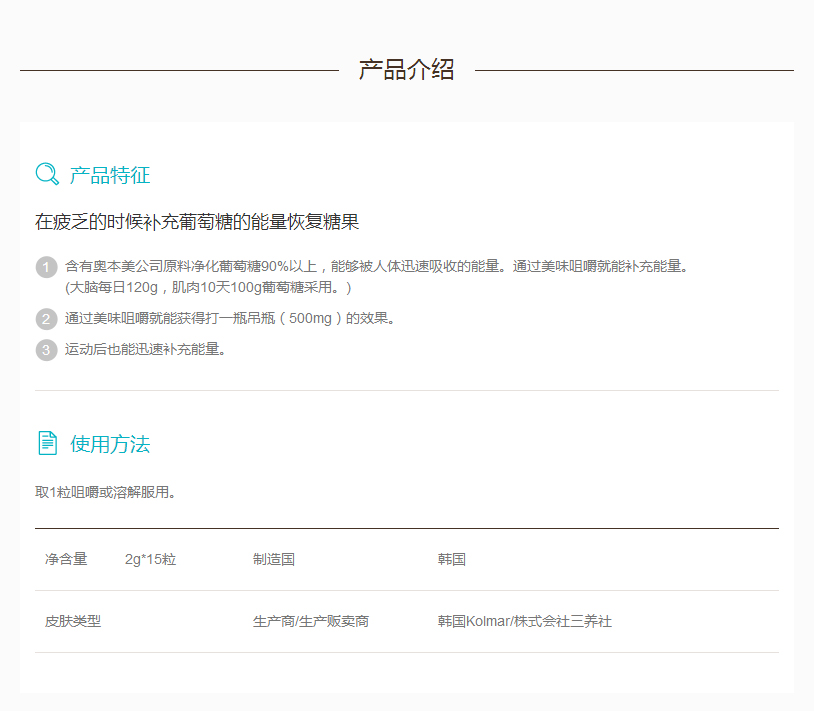Screen dimensions: 814x711
Task: Click the document icon beside 使用方法
Action: (47, 443)
